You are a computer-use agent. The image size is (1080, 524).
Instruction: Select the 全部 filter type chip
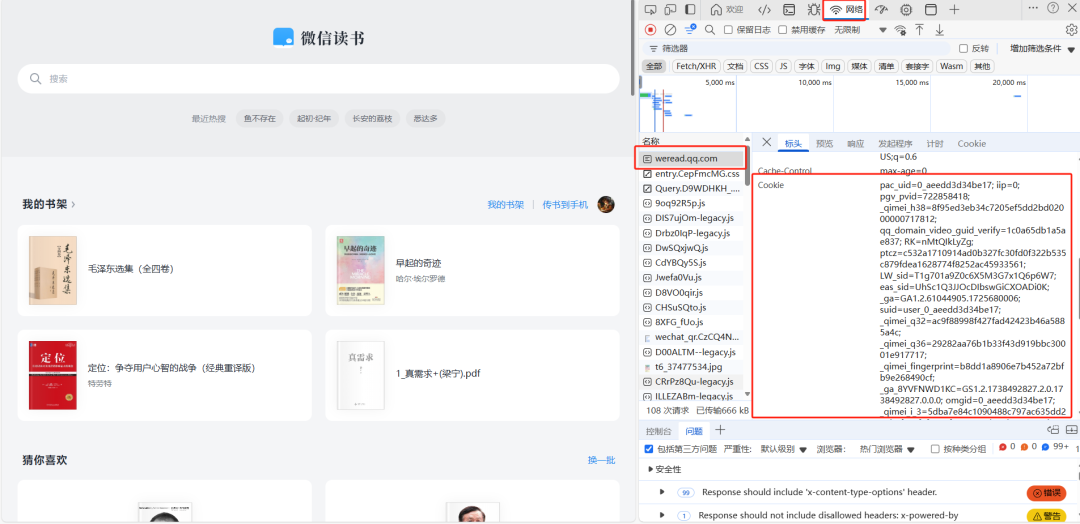tap(654, 66)
